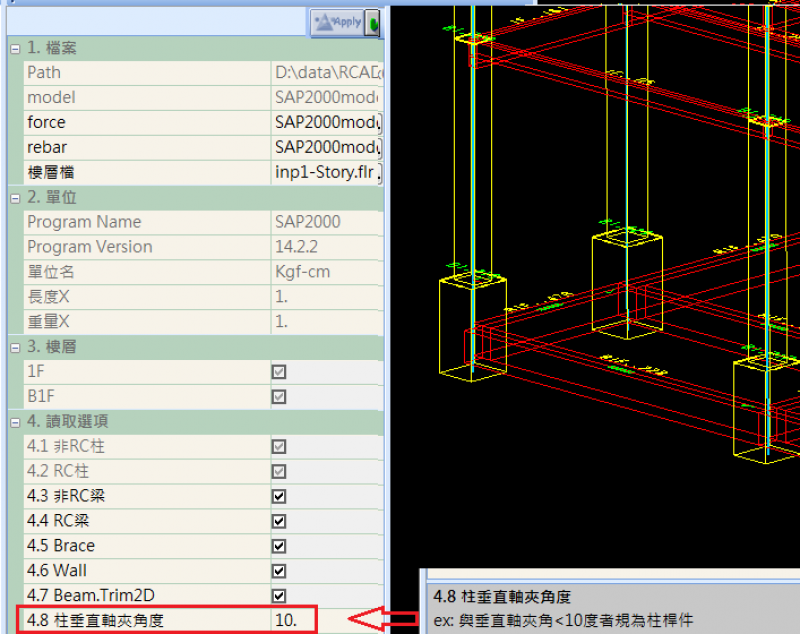The image size is (800, 634).
Task: Open the rebar file dropdown
Action: tap(380, 148)
